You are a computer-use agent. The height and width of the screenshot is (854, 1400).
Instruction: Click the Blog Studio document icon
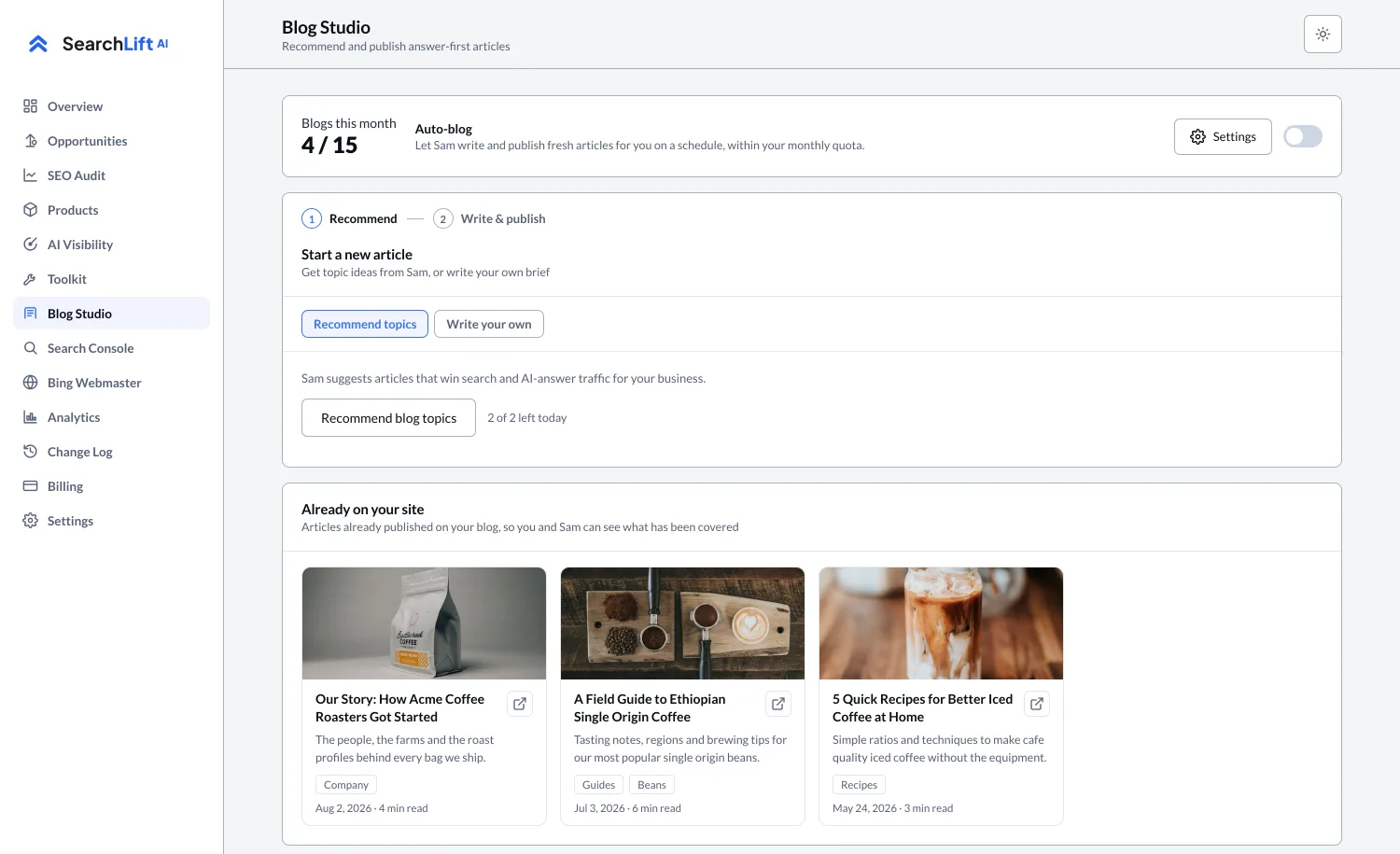pos(31,314)
